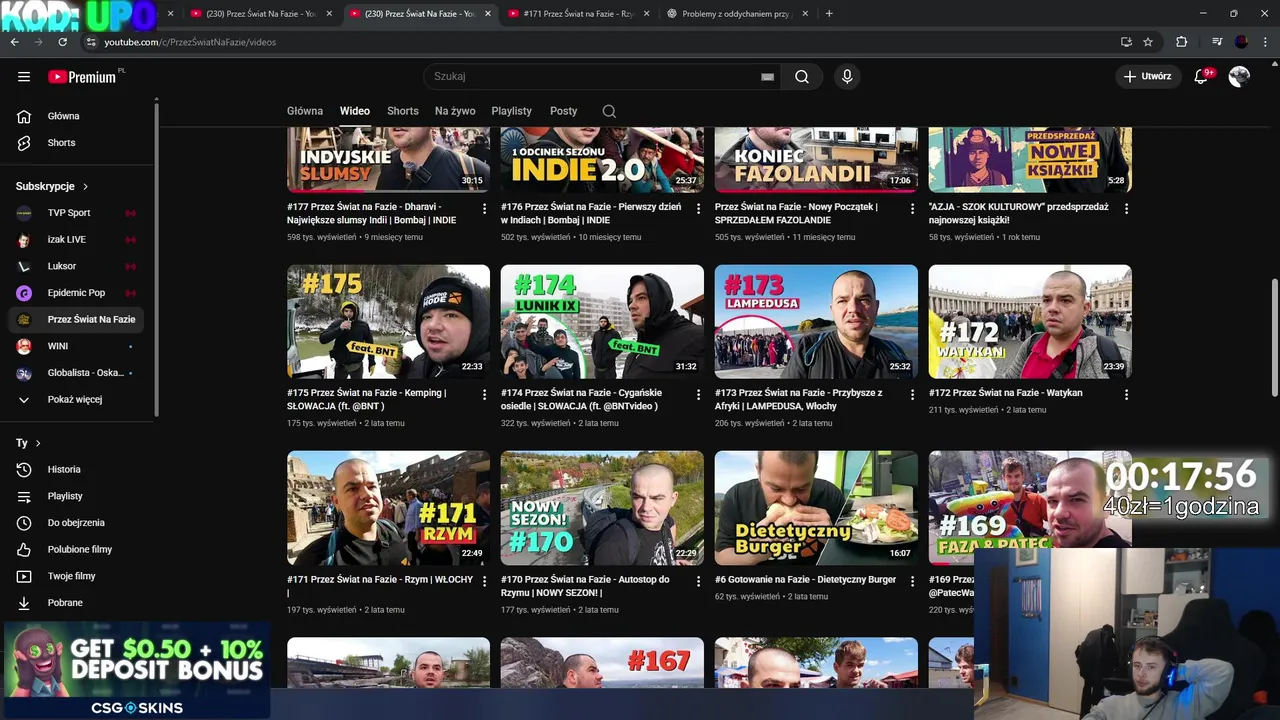Screen dimensions: 1280x720
Task: Open #173 Lampedusa video thumbnail
Action: click(816, 322)
